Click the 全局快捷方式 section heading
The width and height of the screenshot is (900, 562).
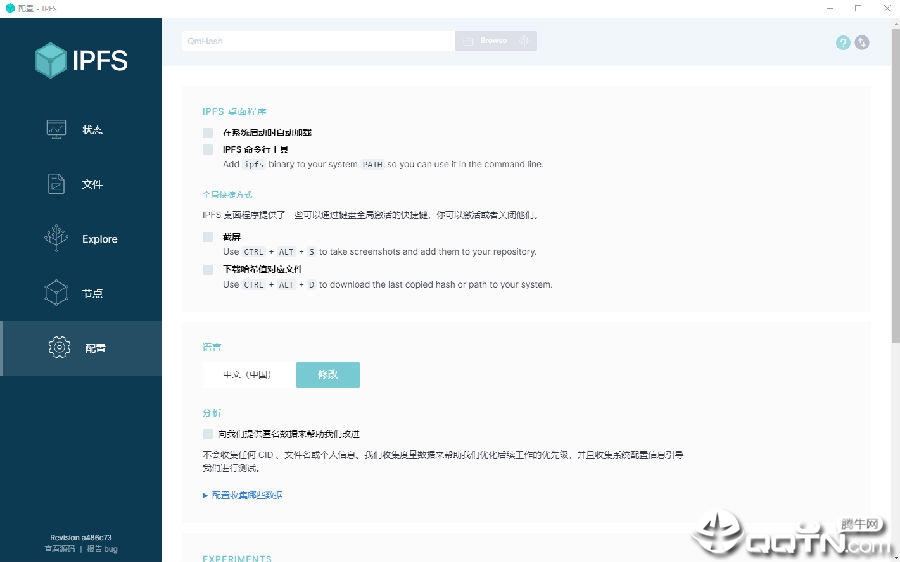point(227,194)
